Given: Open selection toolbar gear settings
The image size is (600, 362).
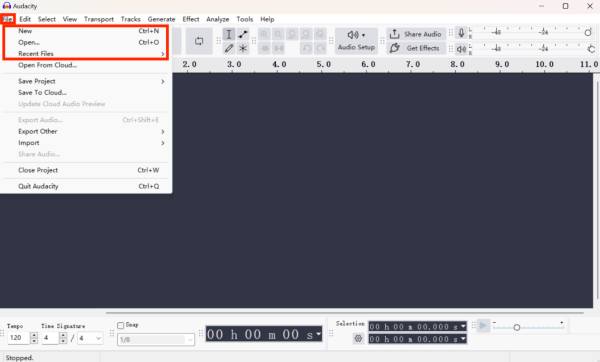Looking at the screenshot, I should coord(358,338).
